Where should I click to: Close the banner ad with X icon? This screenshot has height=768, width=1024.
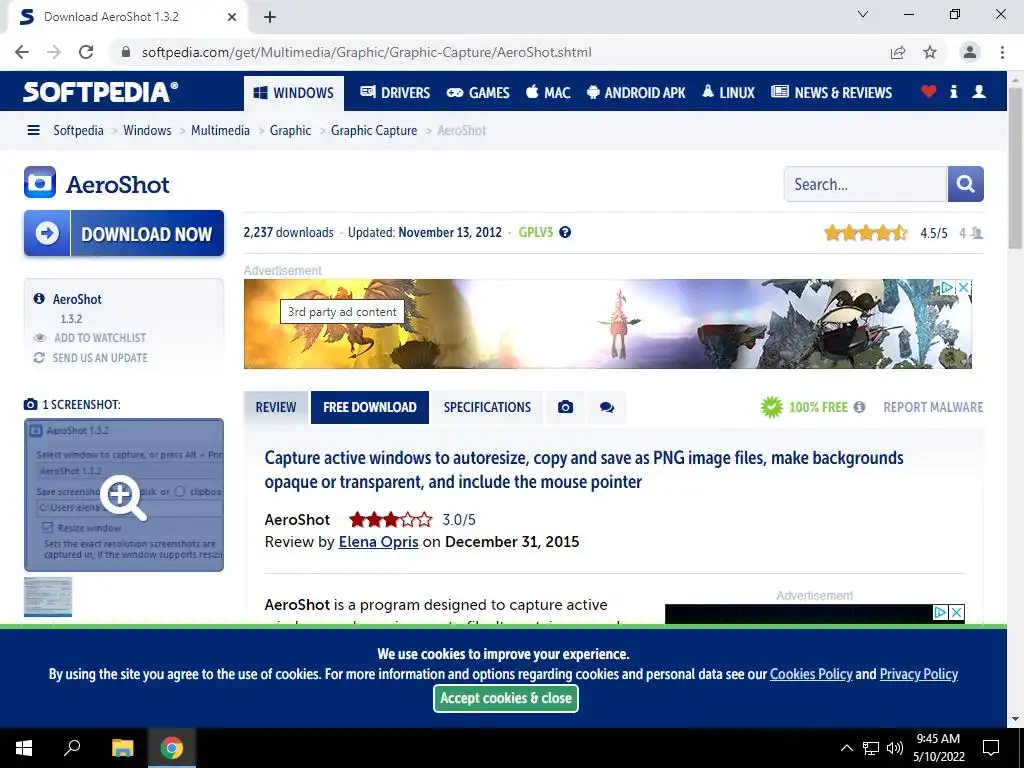coord(963,287)
